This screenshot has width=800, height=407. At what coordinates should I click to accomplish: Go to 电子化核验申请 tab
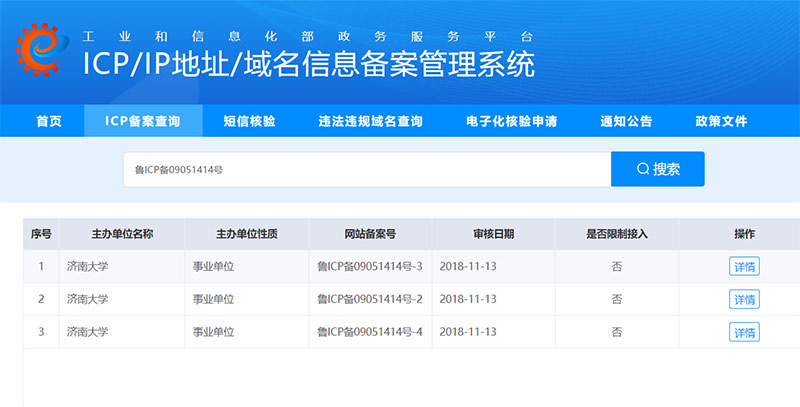511,121
